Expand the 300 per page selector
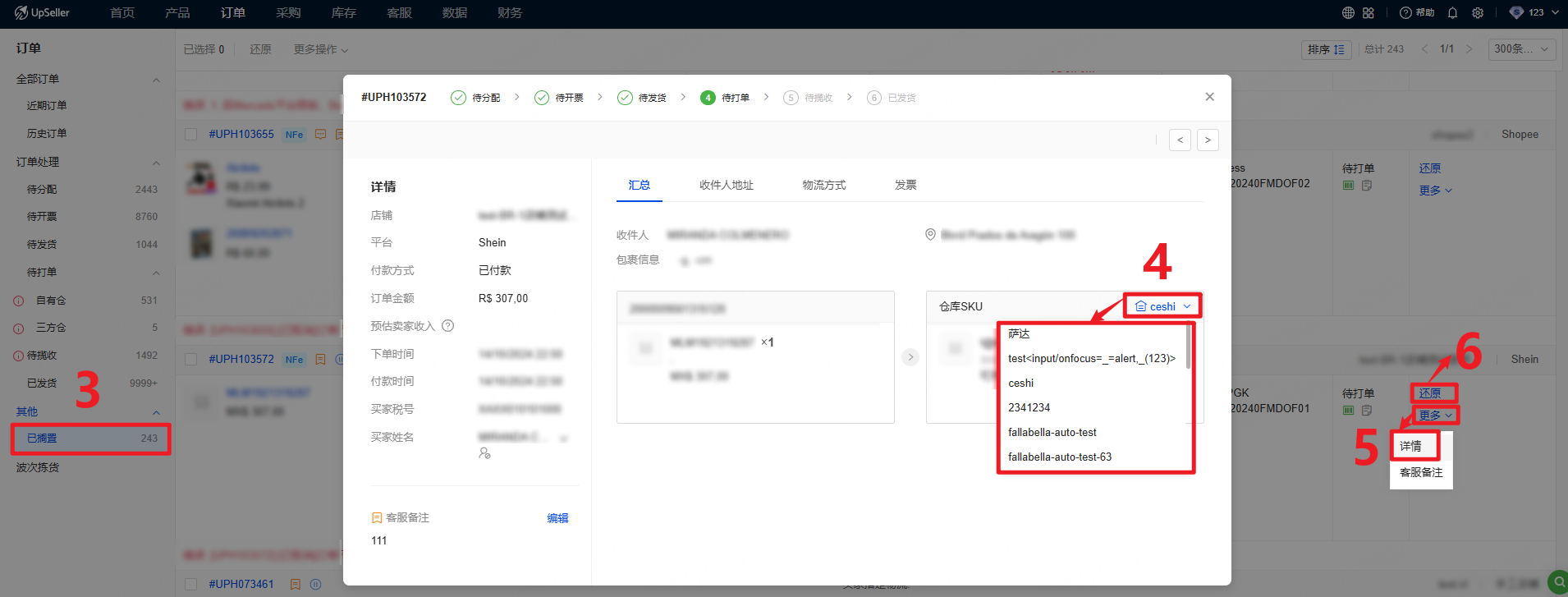This screenshot has width=1568, height=597. (1521, 49)
